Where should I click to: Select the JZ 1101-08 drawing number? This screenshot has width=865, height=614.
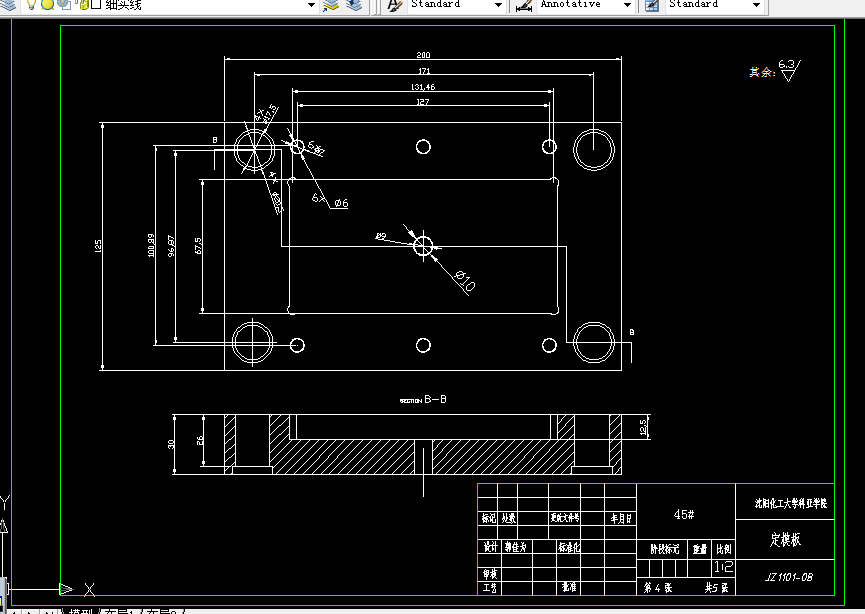[x=789, y=577]
